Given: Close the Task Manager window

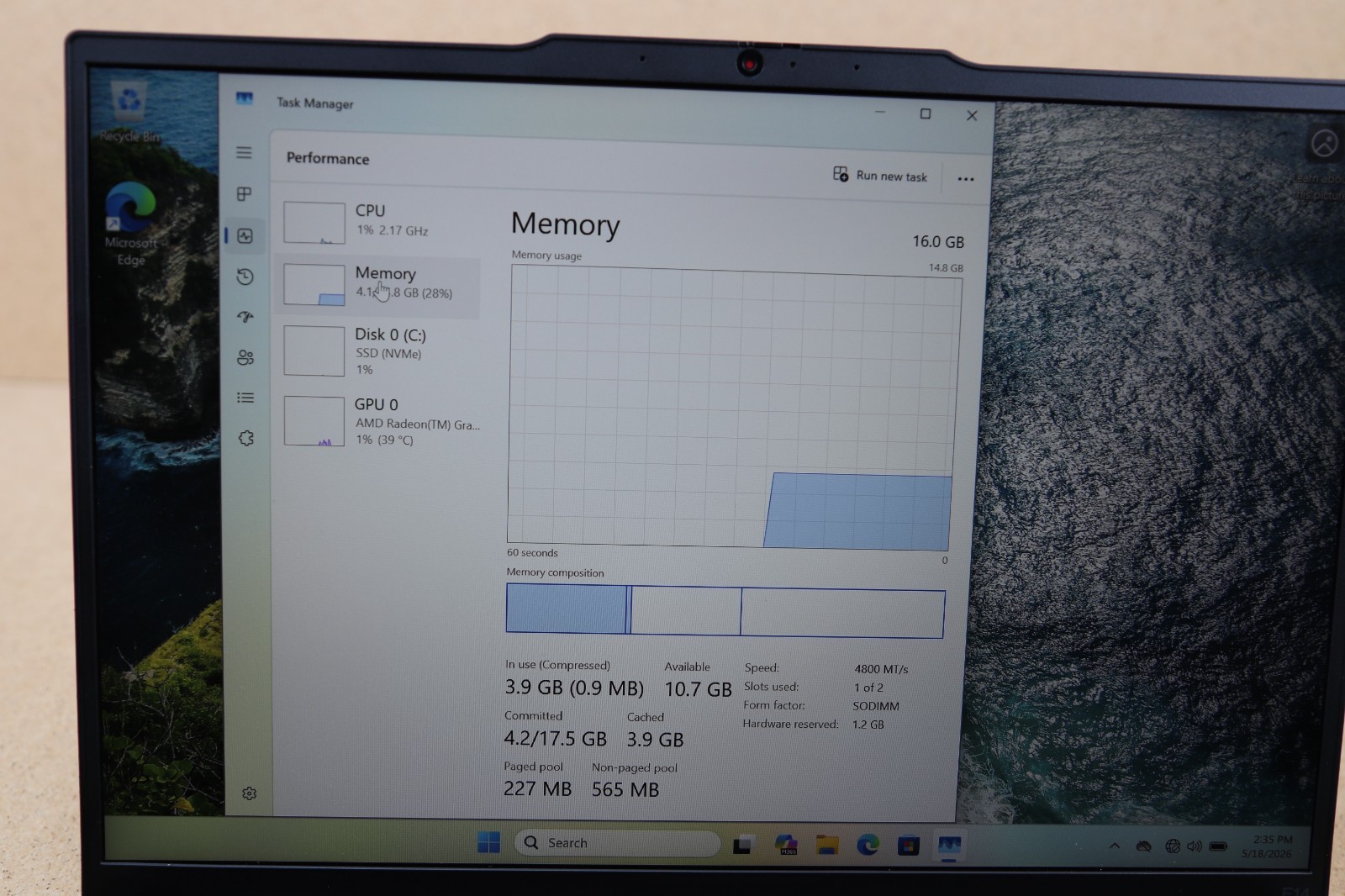Looking at the screenshot, I should [972, 115].
